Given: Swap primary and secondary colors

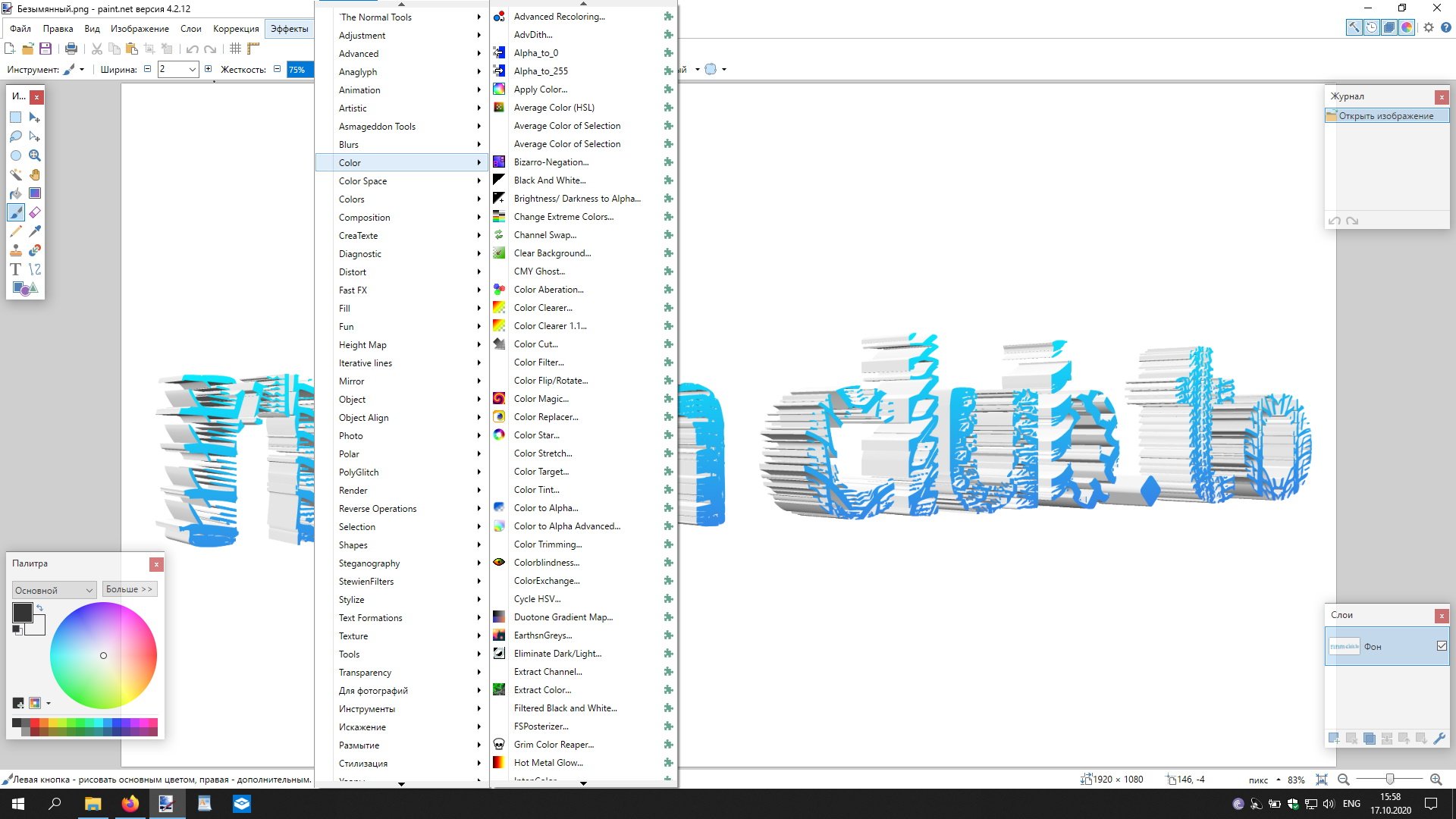Looking at the screenshot, I should [x=39, y=607].
